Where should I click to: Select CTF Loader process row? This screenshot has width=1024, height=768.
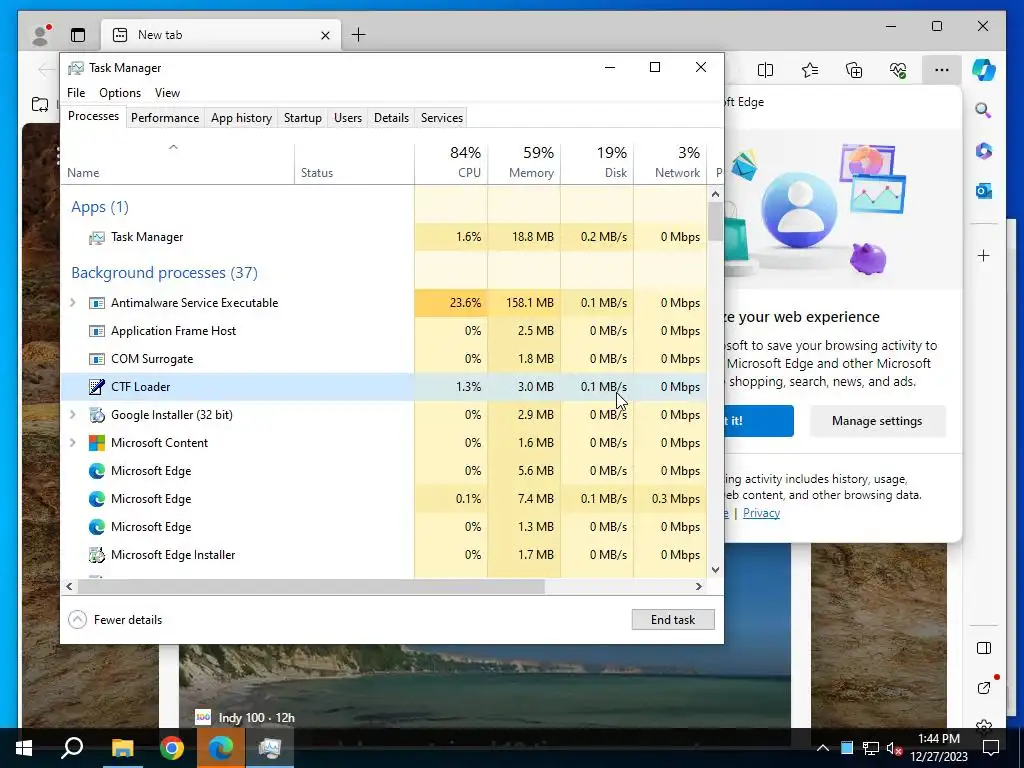tap(384, 387)
